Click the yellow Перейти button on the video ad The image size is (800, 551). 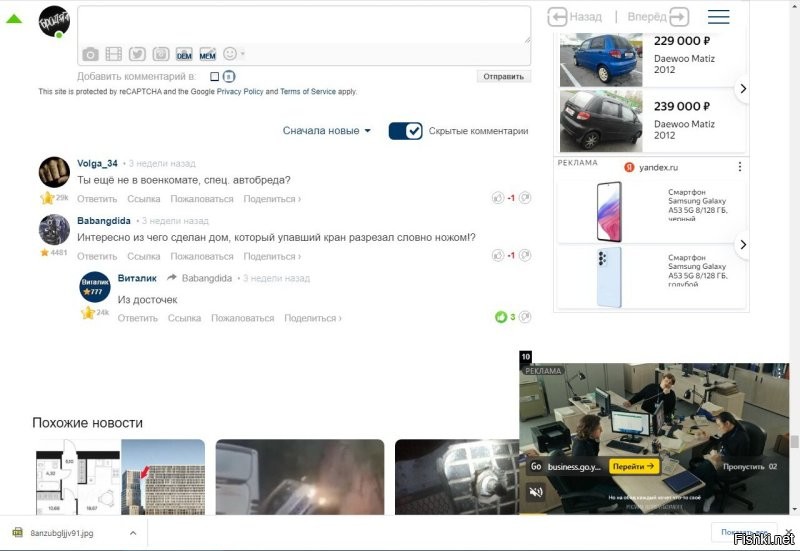tap(634, 466)
